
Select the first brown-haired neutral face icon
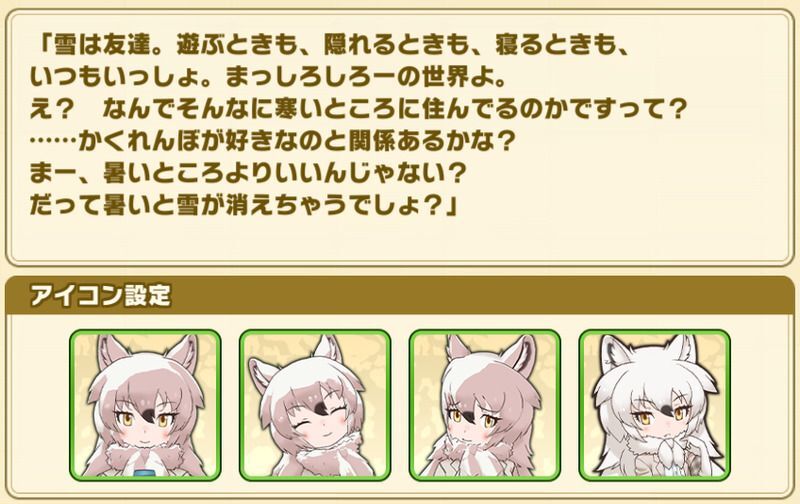pos(145,406)
